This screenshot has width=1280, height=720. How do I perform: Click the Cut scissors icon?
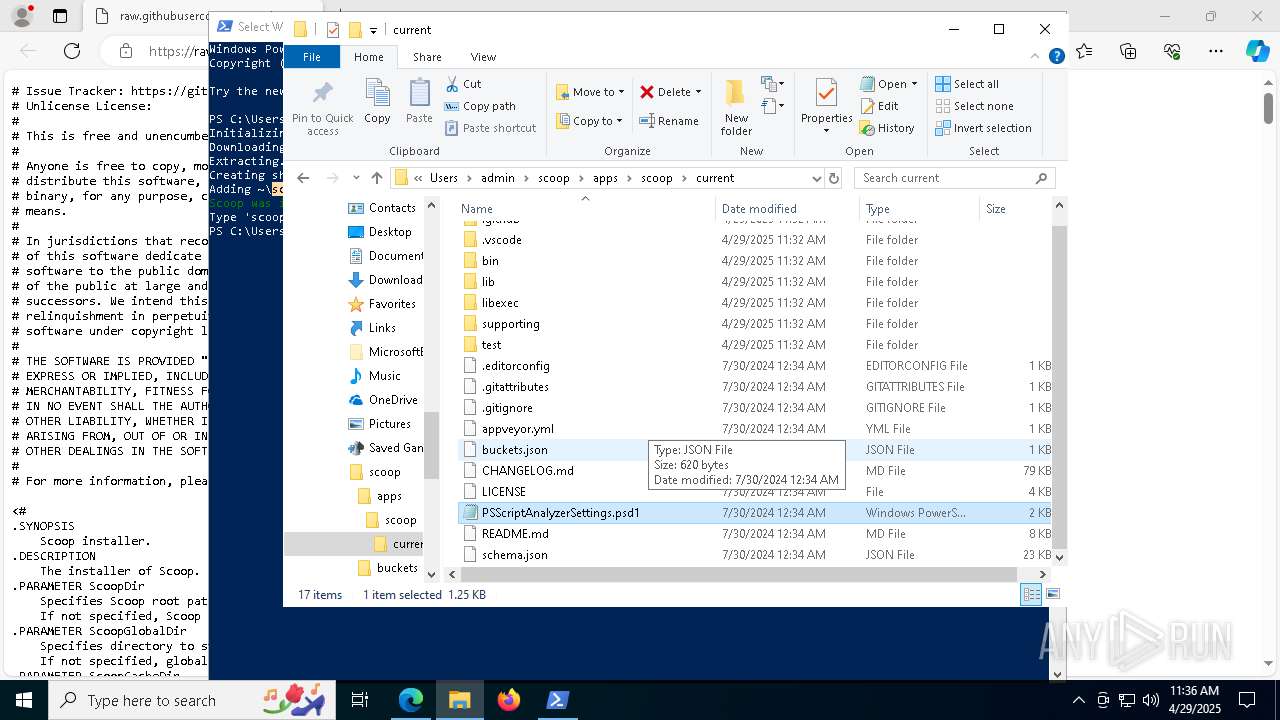452,84
